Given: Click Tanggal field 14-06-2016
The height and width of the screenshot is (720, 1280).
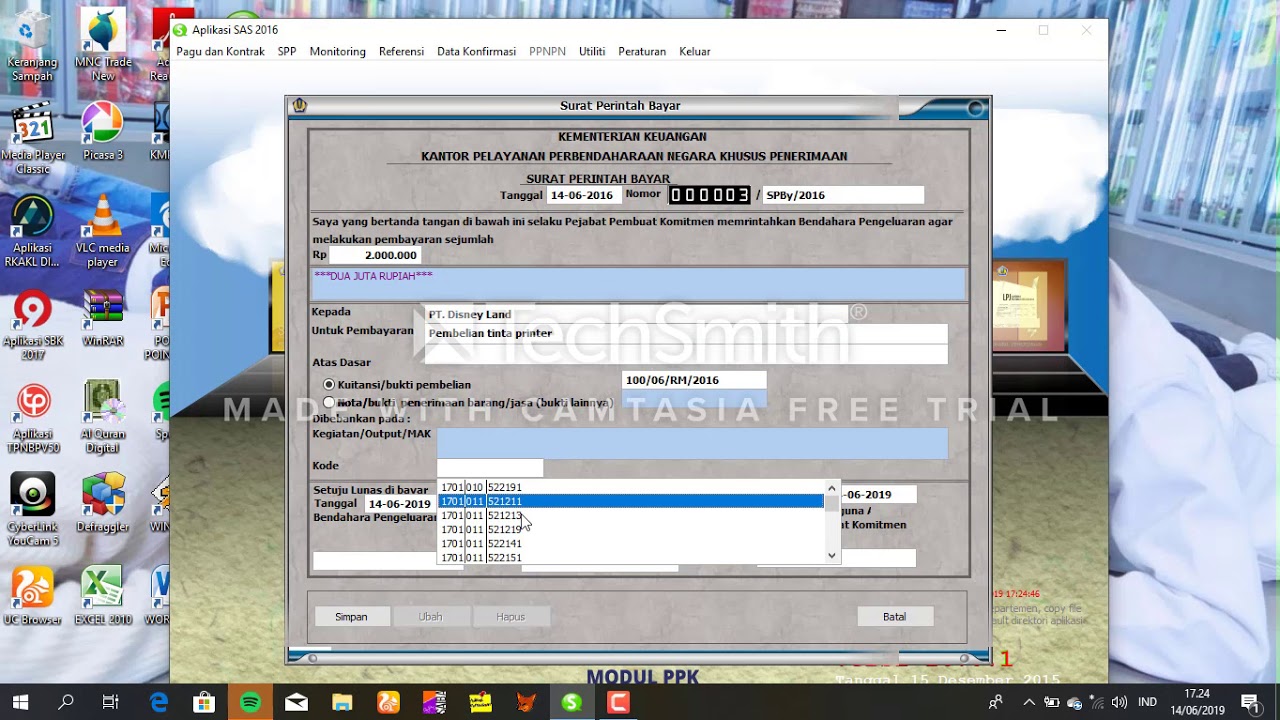Looking at the screenshot, I should click(x=582, y=196).
